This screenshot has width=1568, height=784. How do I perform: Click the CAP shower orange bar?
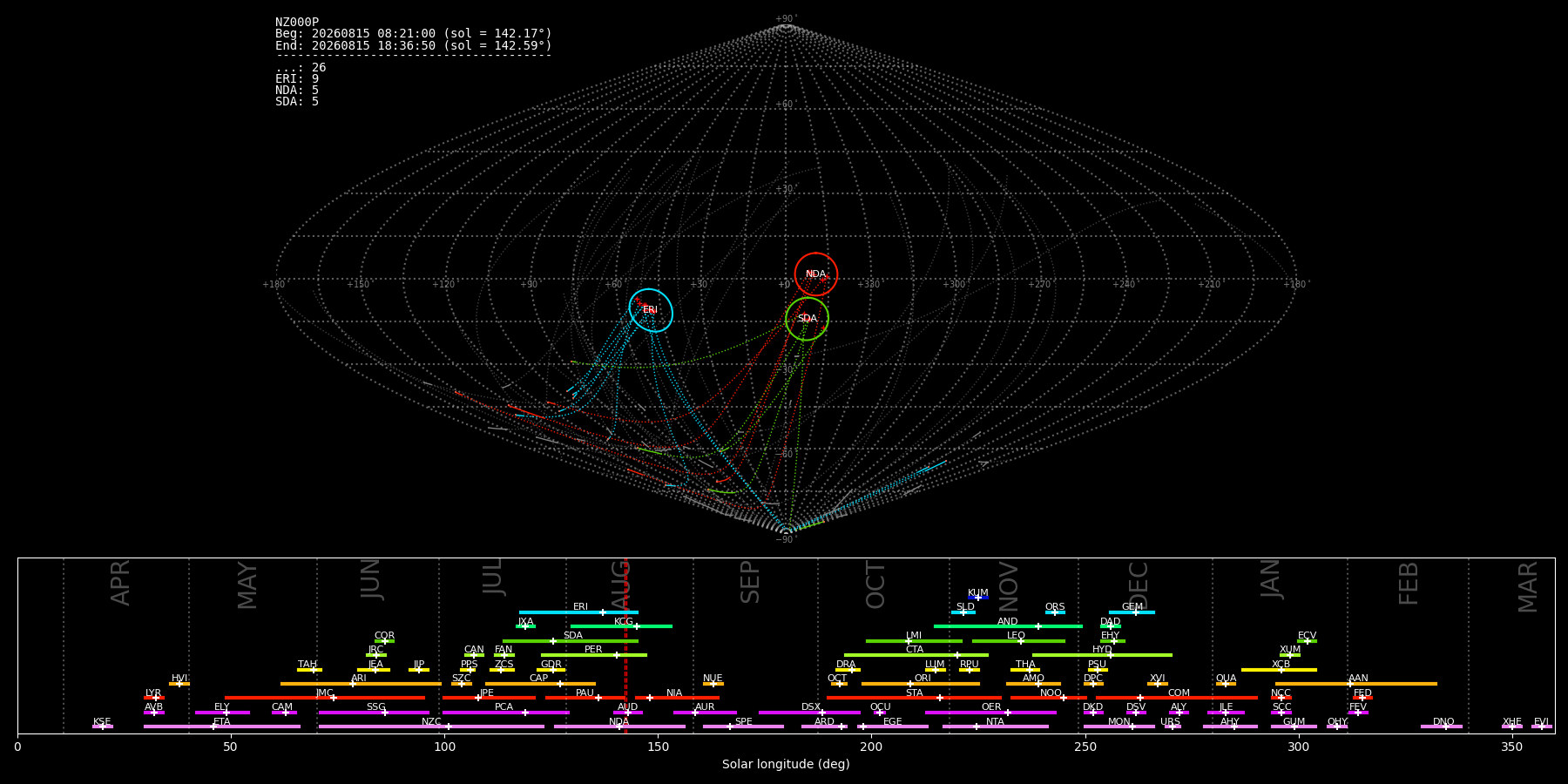click(540, 684)
